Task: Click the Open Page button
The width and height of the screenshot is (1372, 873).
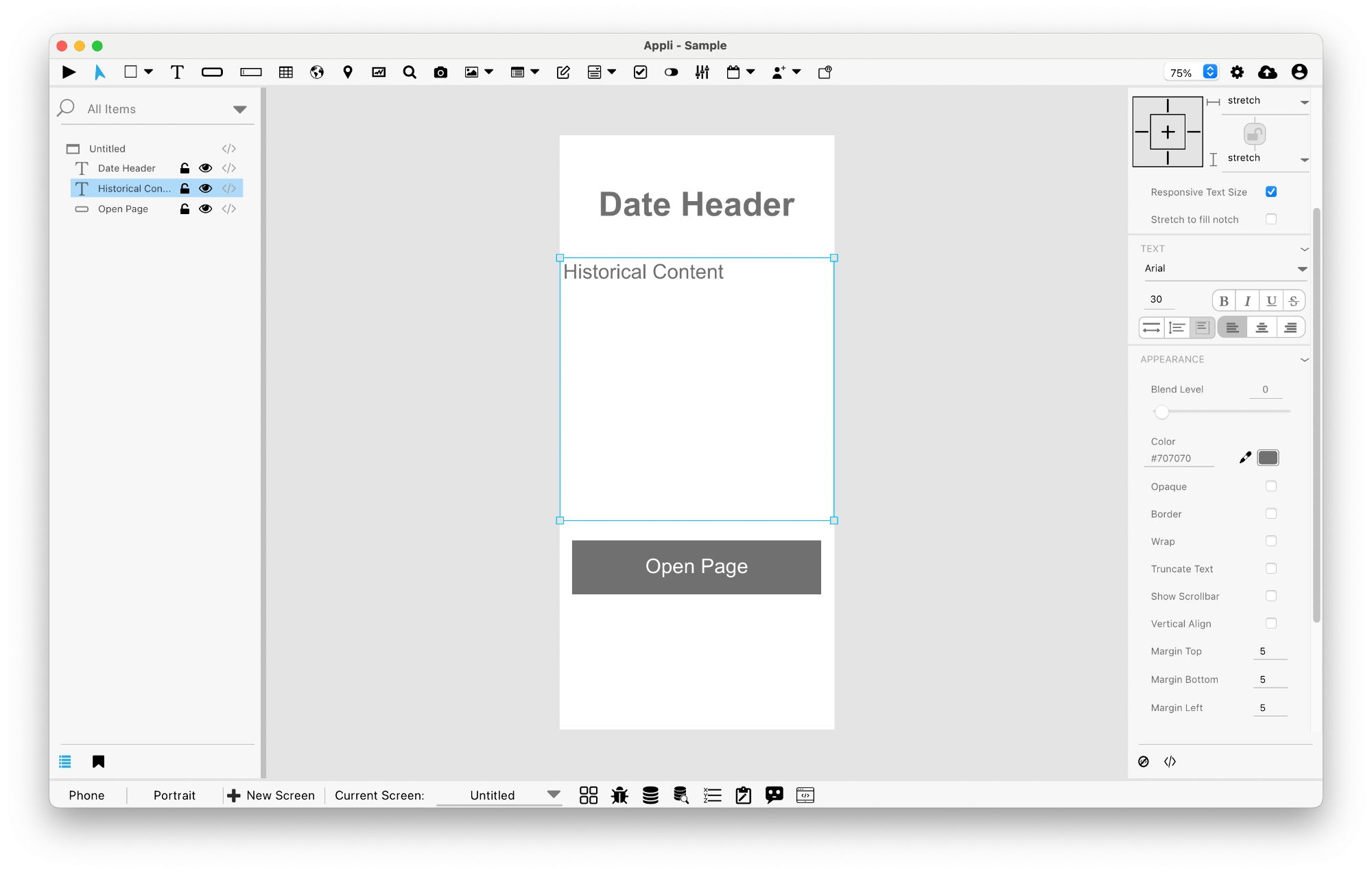Action: click(x=696, y=566)
